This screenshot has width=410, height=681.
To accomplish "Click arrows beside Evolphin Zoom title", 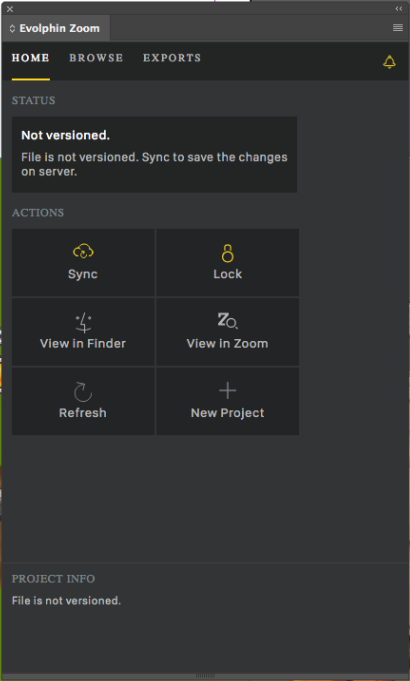I will click(x=12, y=29).
